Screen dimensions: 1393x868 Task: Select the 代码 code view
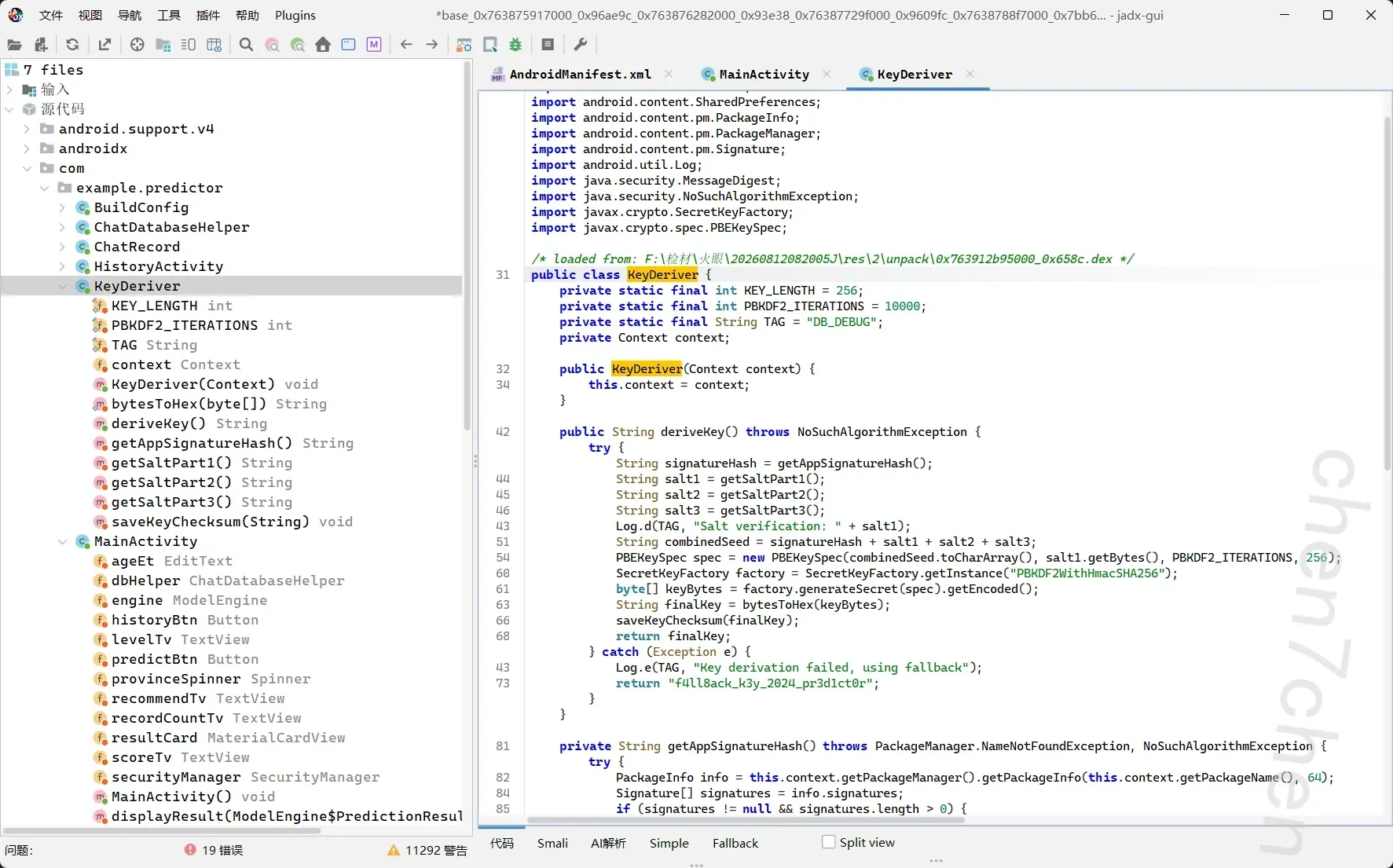coord(502,843)
